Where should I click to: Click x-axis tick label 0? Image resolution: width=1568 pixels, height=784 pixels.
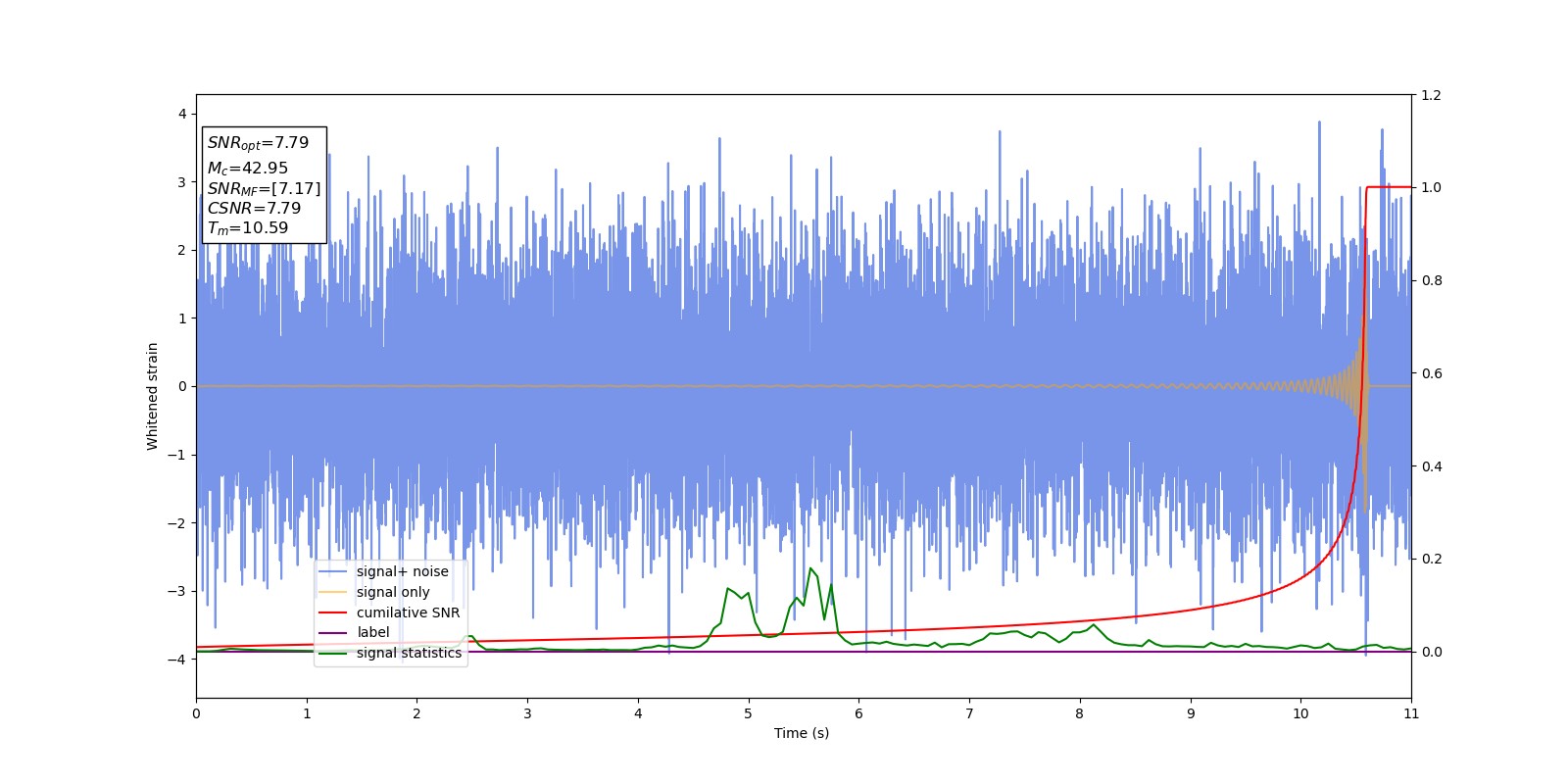pos(196,713)
